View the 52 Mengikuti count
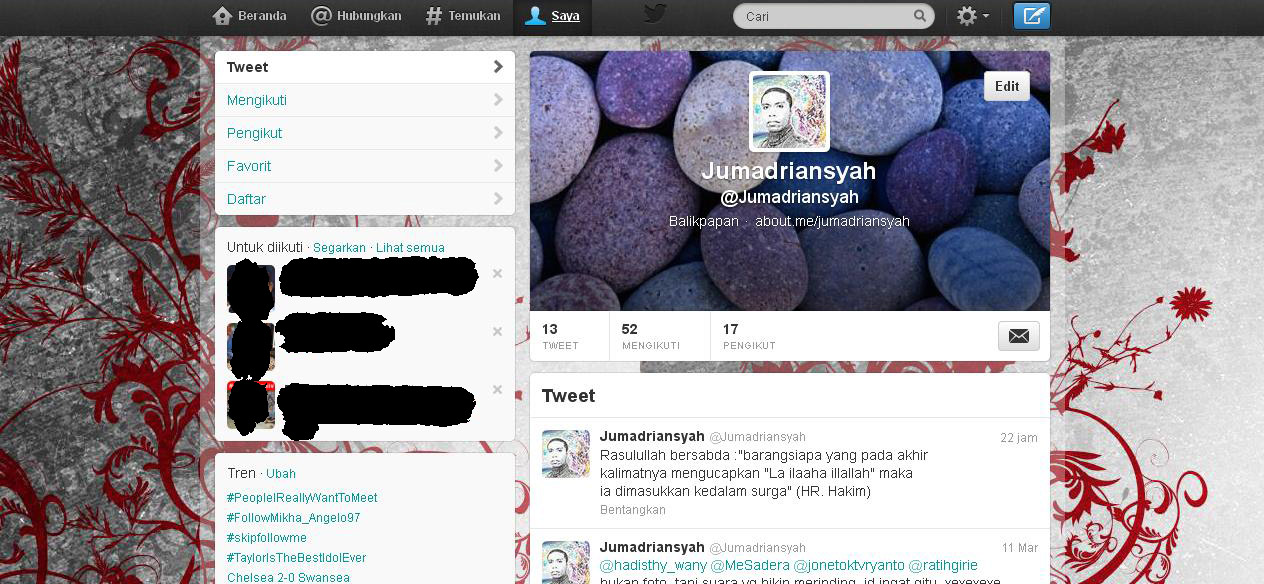The height and width of the screenshot is (584, 1264). click(x=650, y=336)
